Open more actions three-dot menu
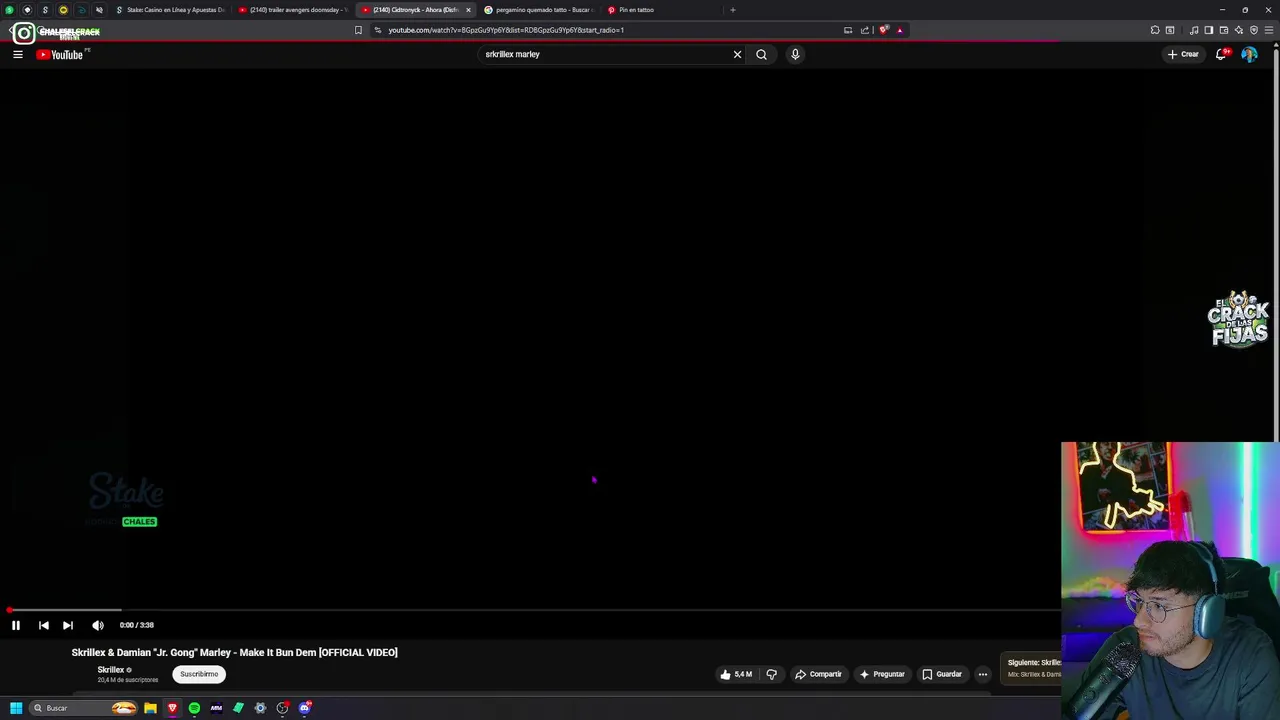The height and width of the screenshot is (720, 1280). click(x=983, y=674)
